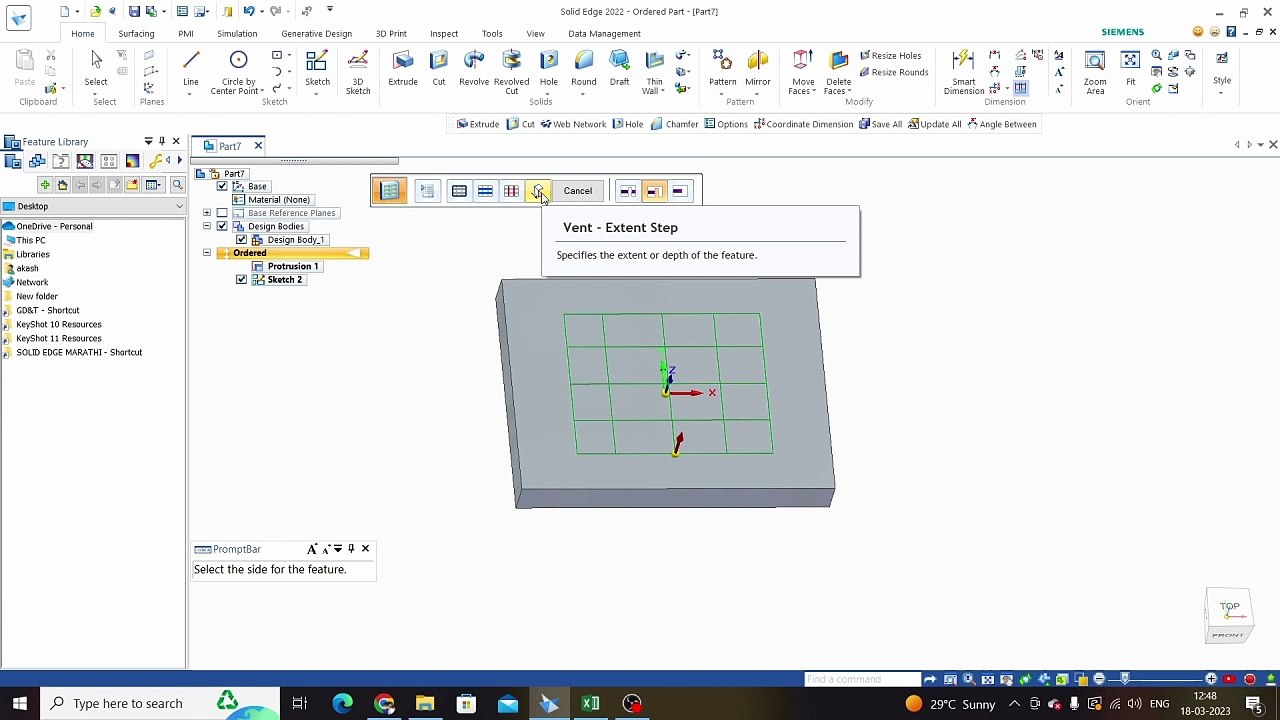Switch to the Simulation ribbon tab
Image resolution: width=1280 pixels, height=720 pixels.
237,34
